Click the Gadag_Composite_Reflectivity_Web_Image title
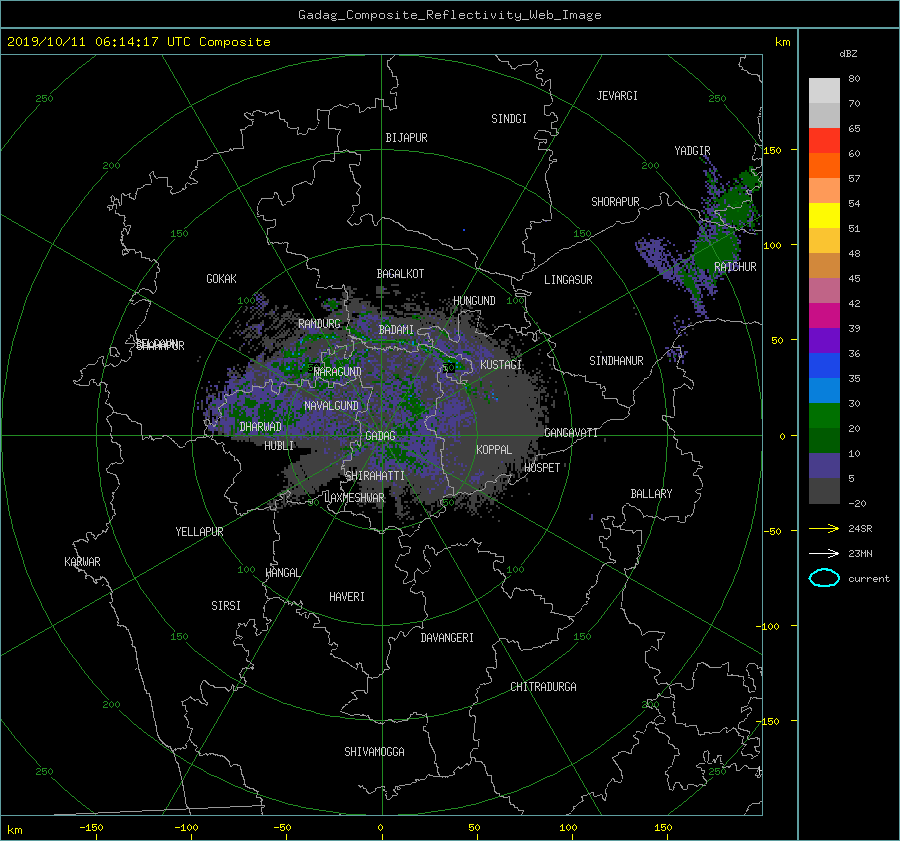The width and height of the screenshot is (900, 841). click(449, 15)
